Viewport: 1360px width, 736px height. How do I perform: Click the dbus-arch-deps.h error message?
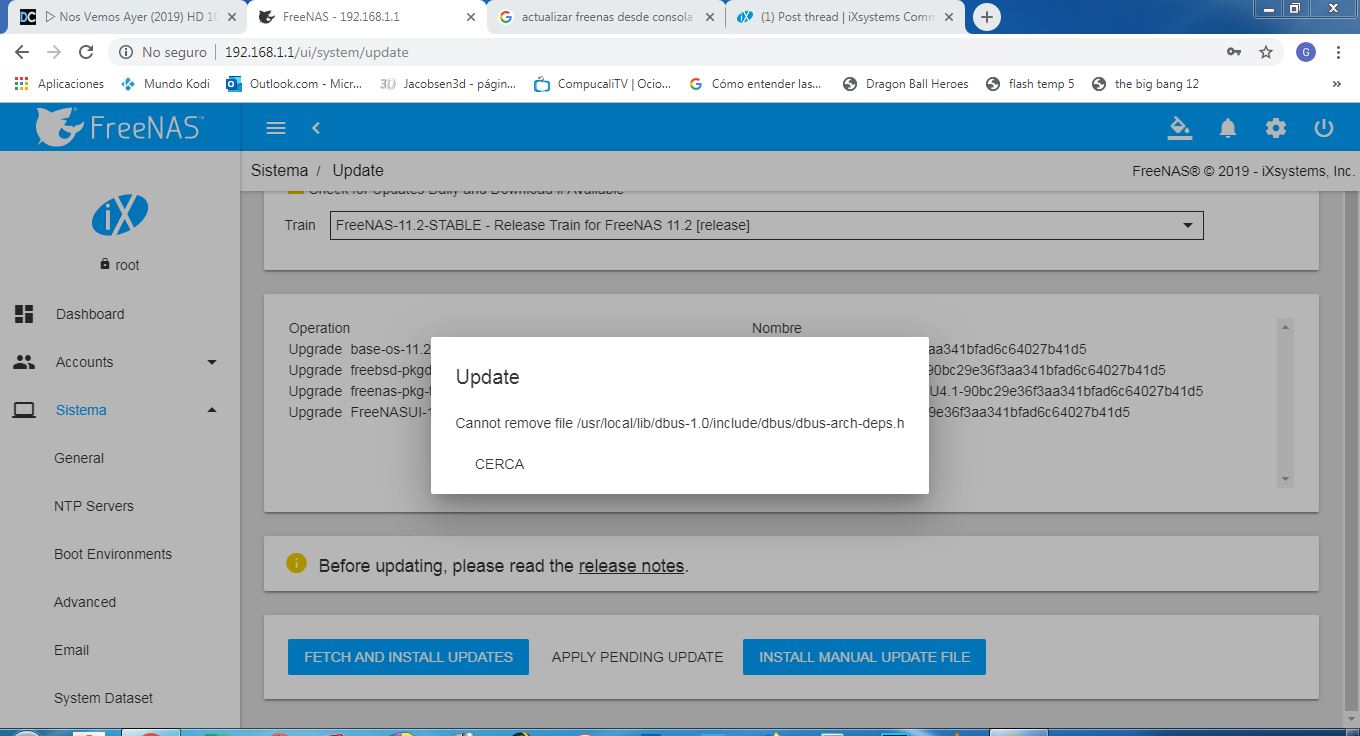680,423
